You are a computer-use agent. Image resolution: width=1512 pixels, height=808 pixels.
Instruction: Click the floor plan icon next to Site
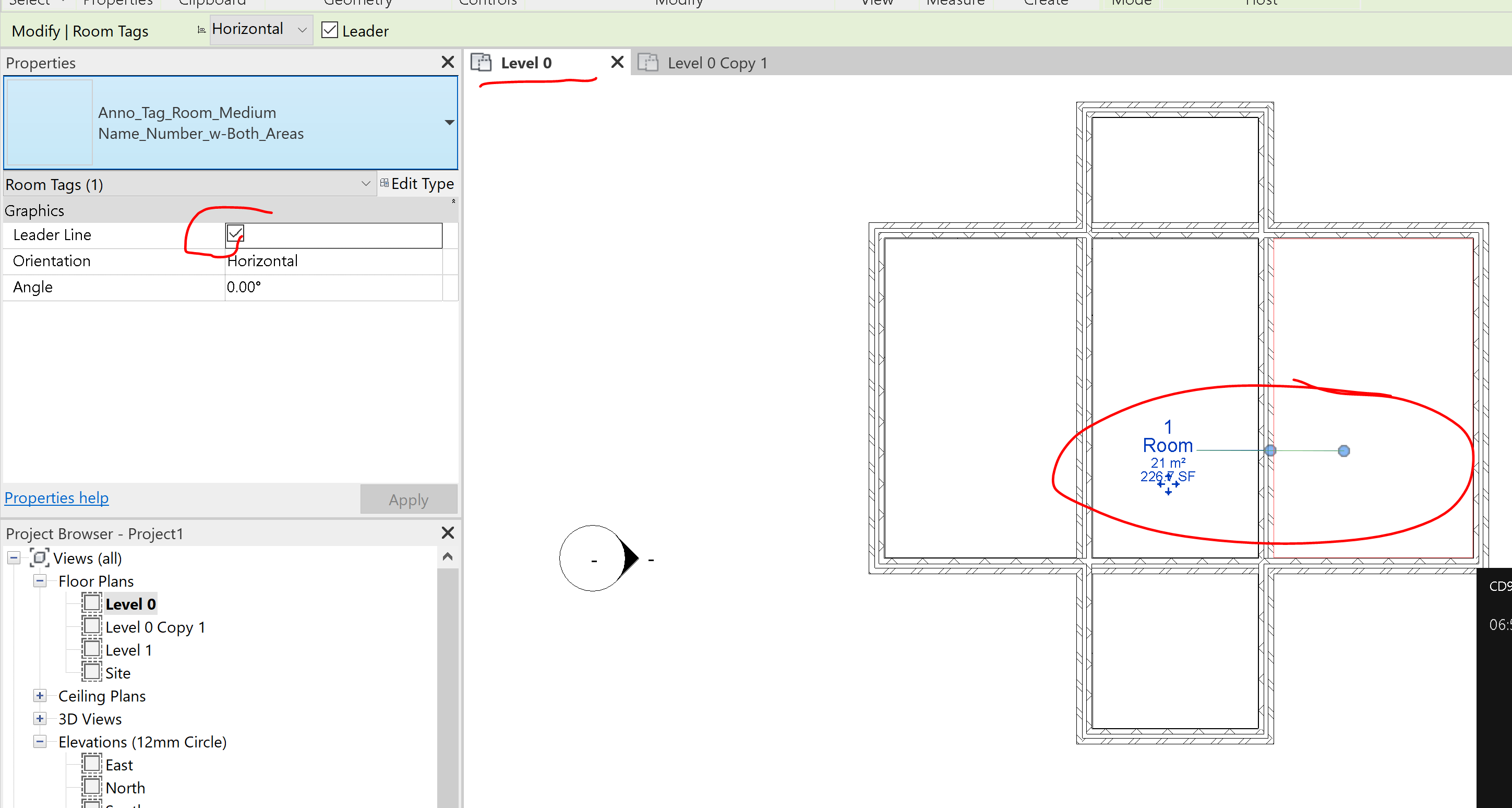(x=92, y=672)
